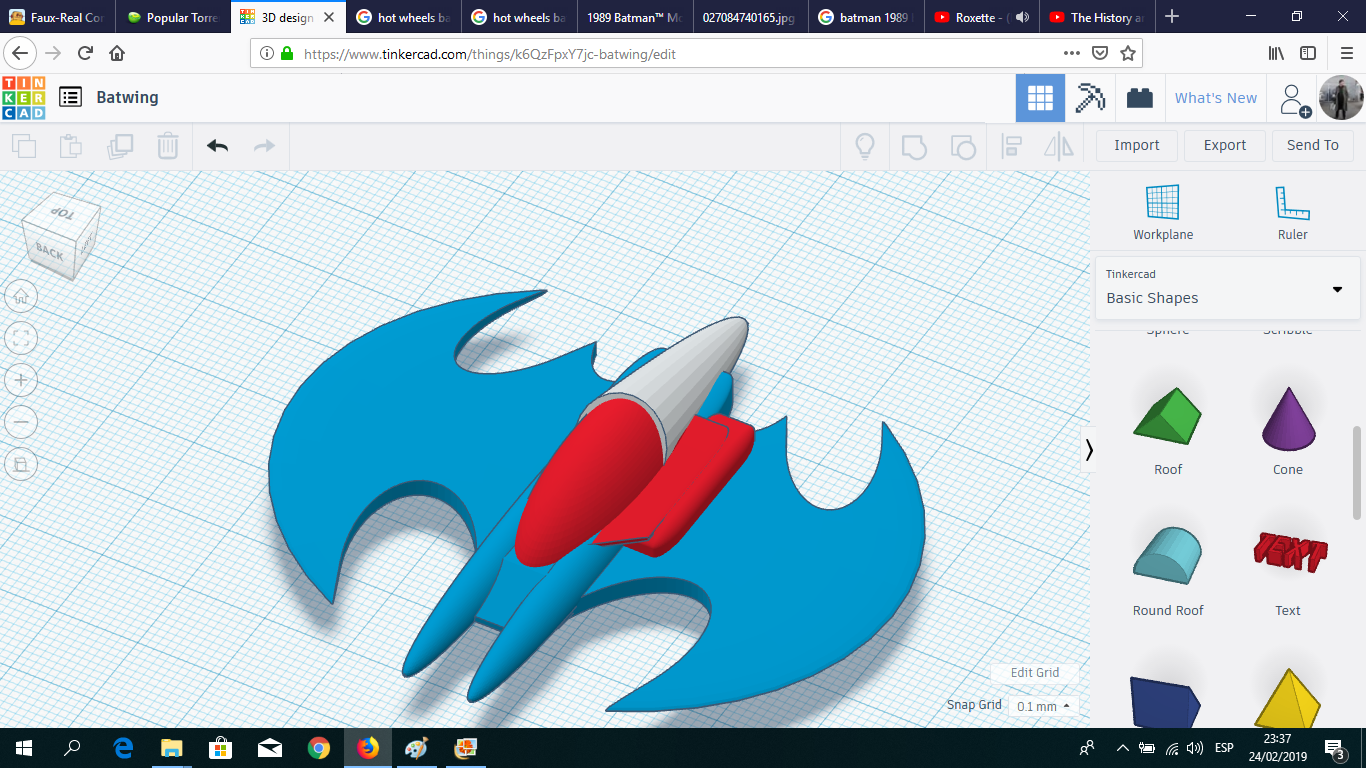
Task: Open the designs list menu icon
Action: pyautogui.click(x=70, y=97)
